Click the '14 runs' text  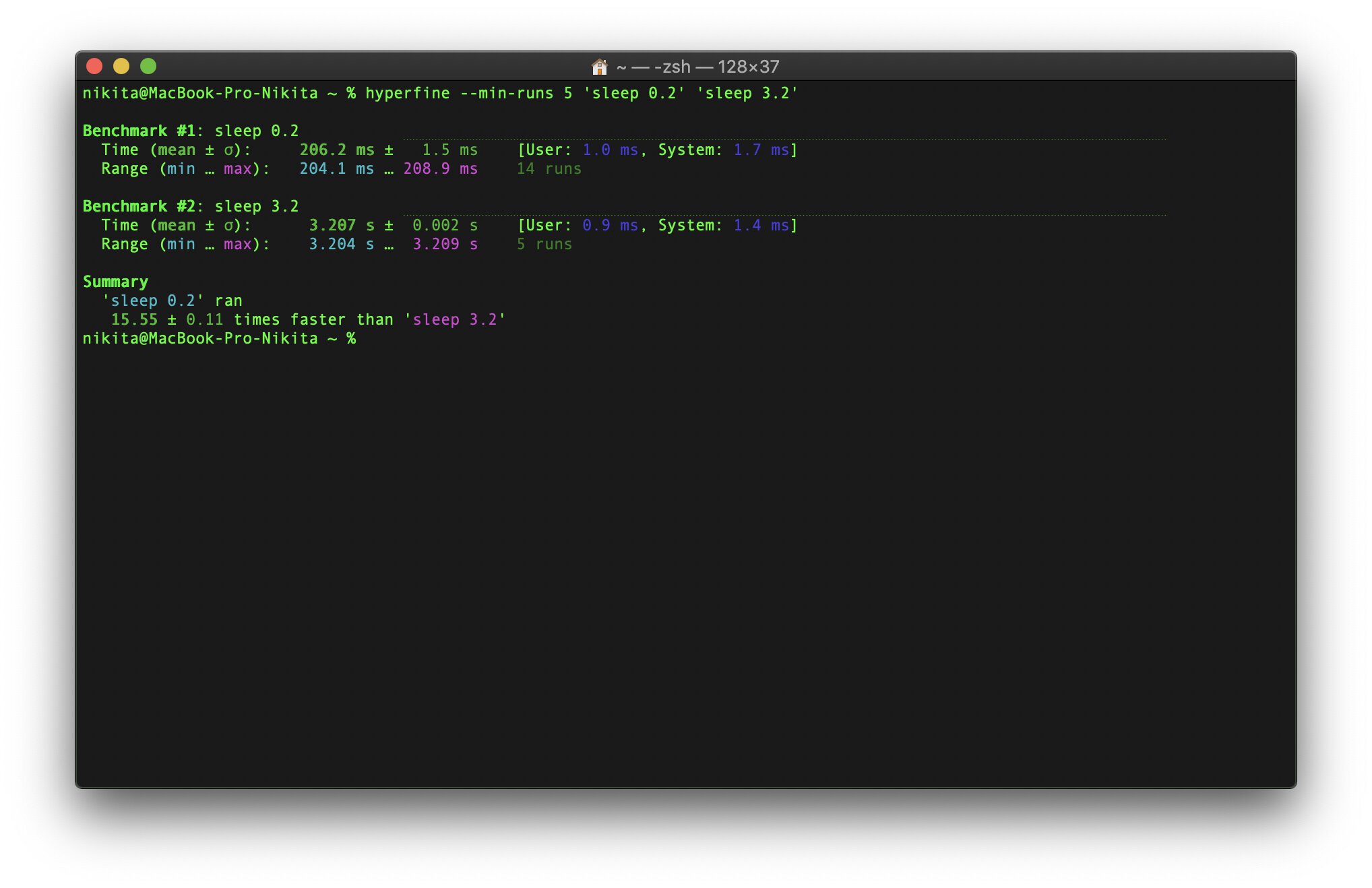tap(549, 168)
